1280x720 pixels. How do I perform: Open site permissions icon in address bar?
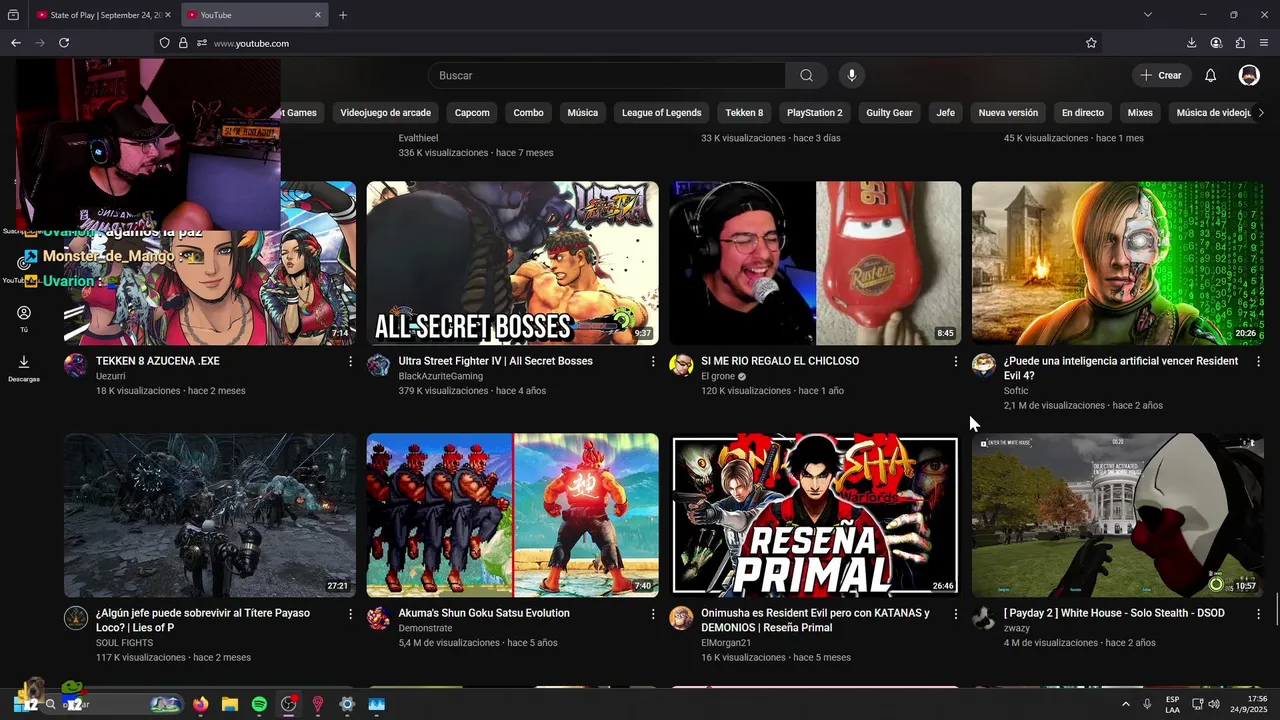[202, 43]
